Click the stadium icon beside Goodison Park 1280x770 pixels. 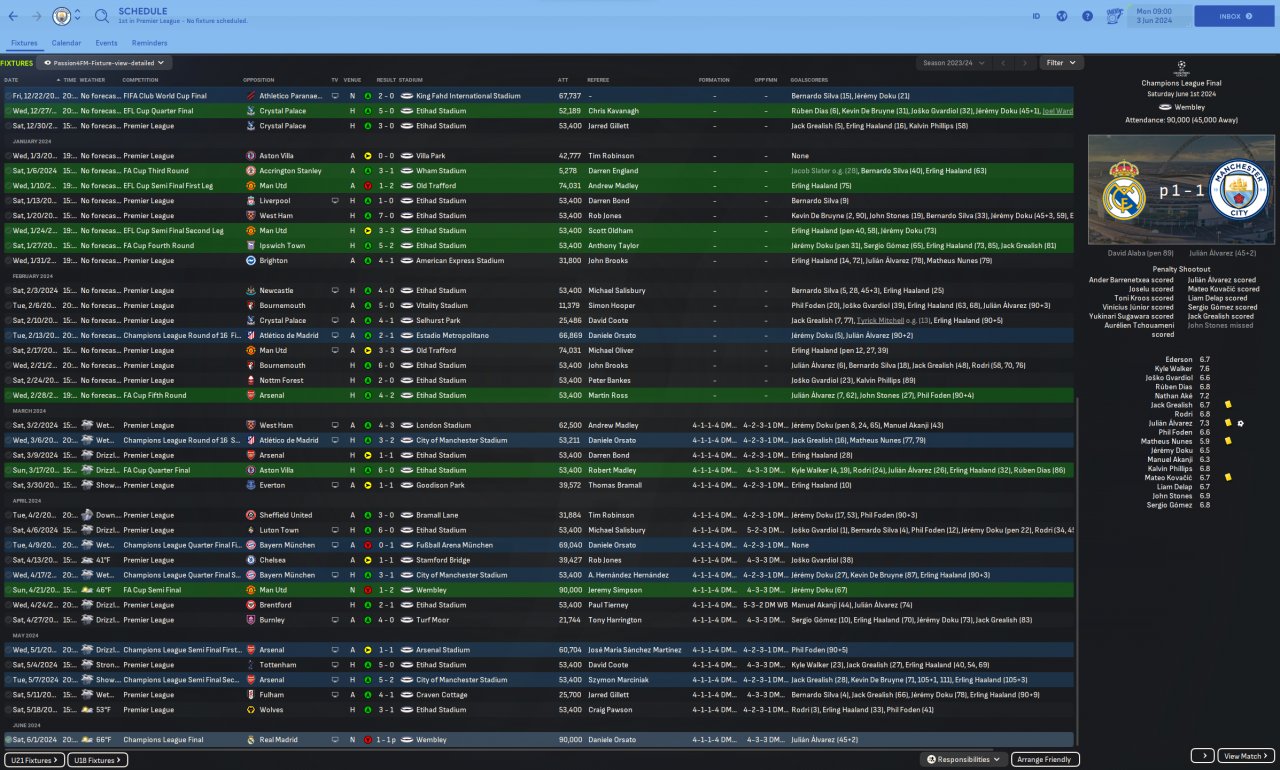[407, 485]
